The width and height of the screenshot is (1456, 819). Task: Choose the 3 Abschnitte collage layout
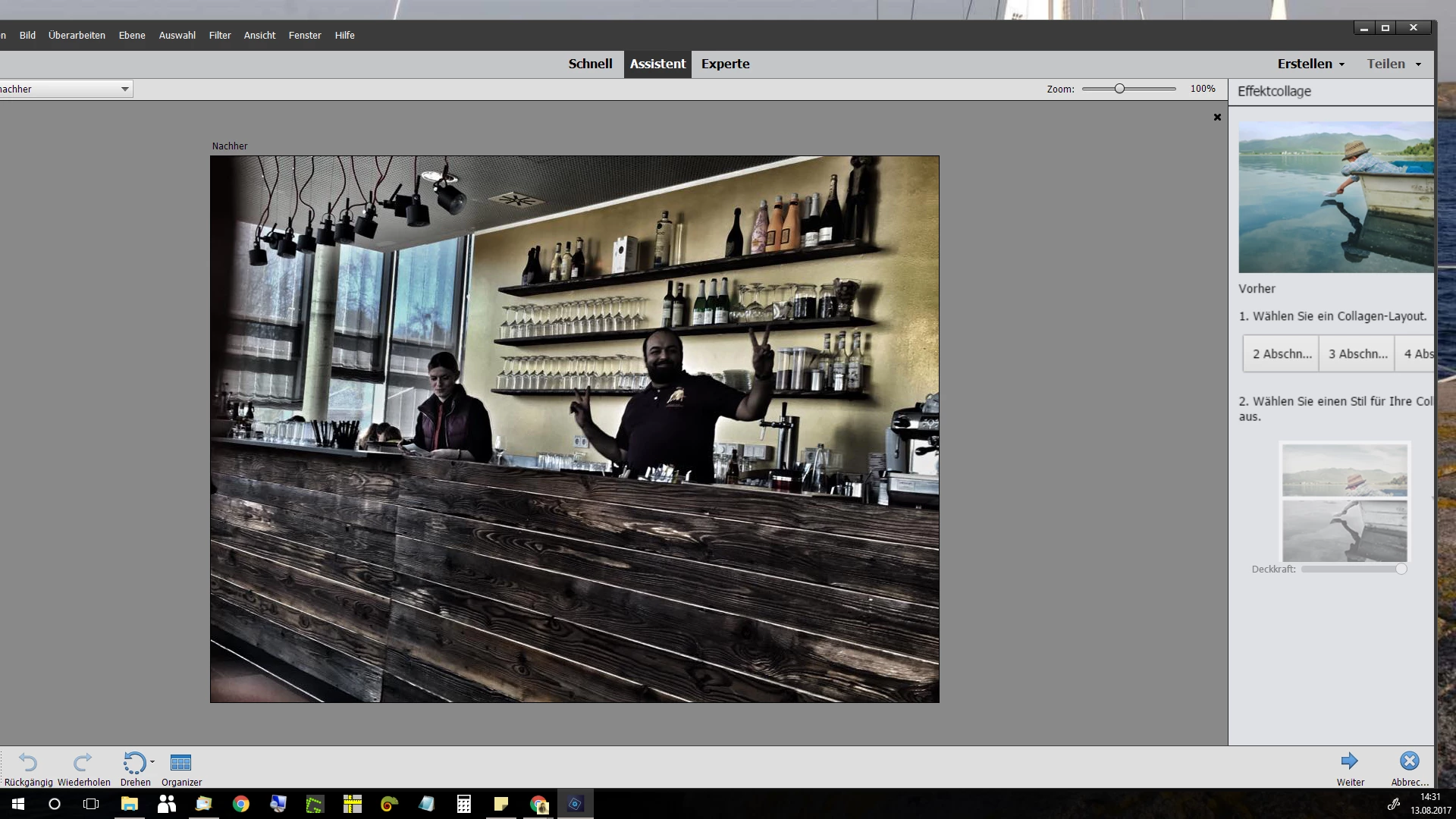pos(1357,353)
